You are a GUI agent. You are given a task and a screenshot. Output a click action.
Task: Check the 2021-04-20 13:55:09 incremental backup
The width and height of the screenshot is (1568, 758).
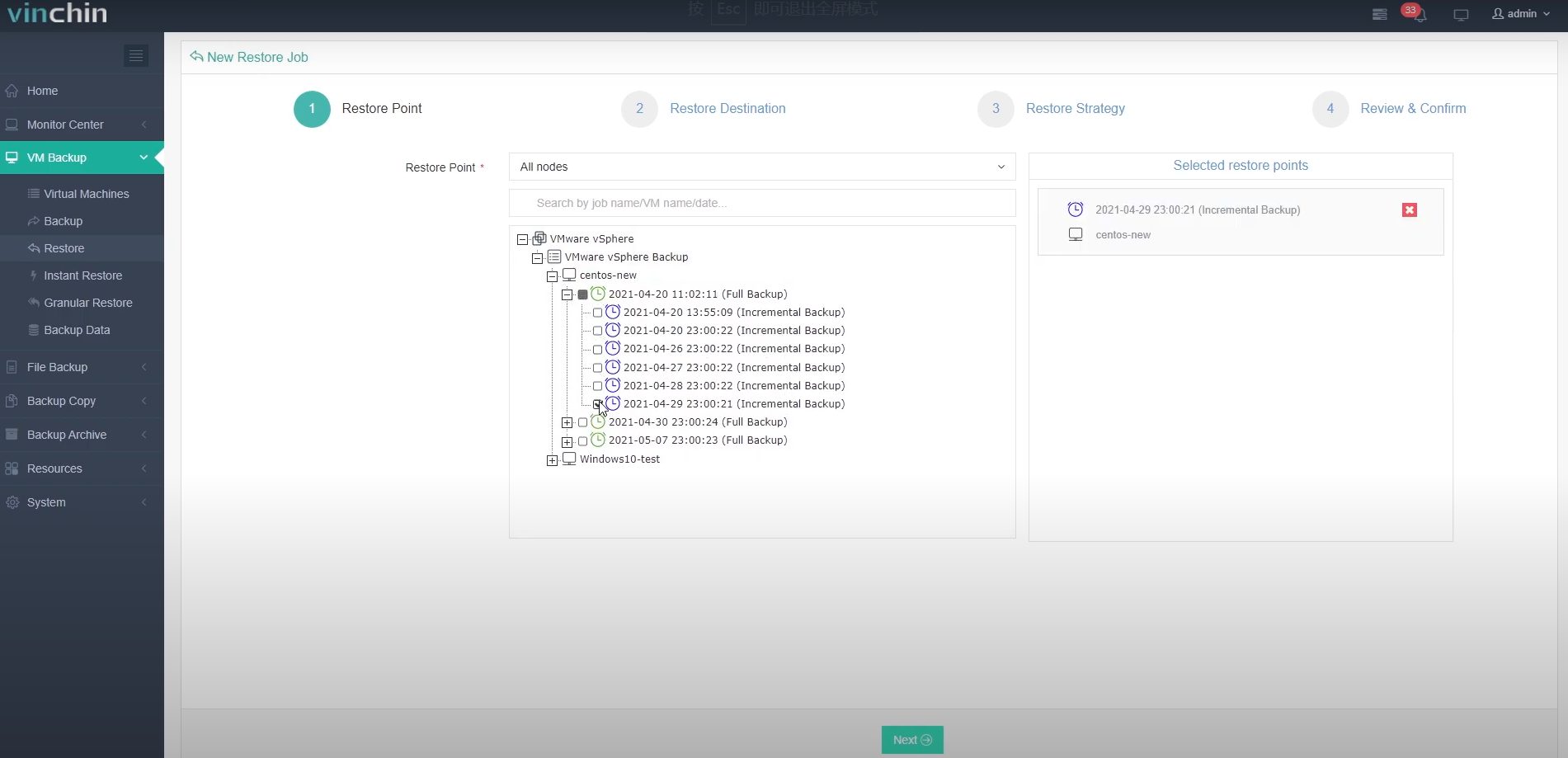pyautogui.click(x=598, y=313)
